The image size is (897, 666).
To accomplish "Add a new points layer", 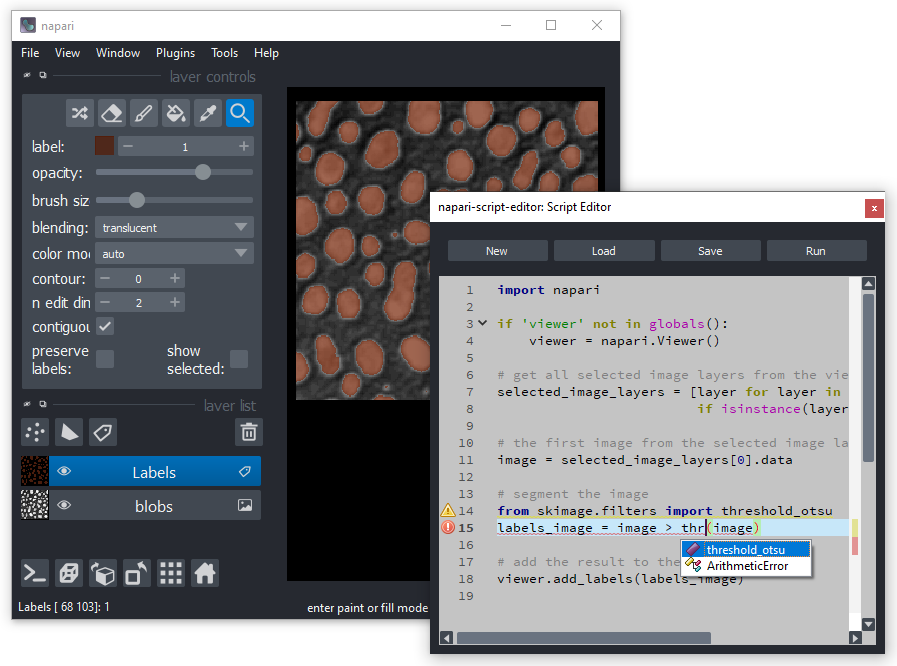I will pyautogui.click(x=35, y=432).
